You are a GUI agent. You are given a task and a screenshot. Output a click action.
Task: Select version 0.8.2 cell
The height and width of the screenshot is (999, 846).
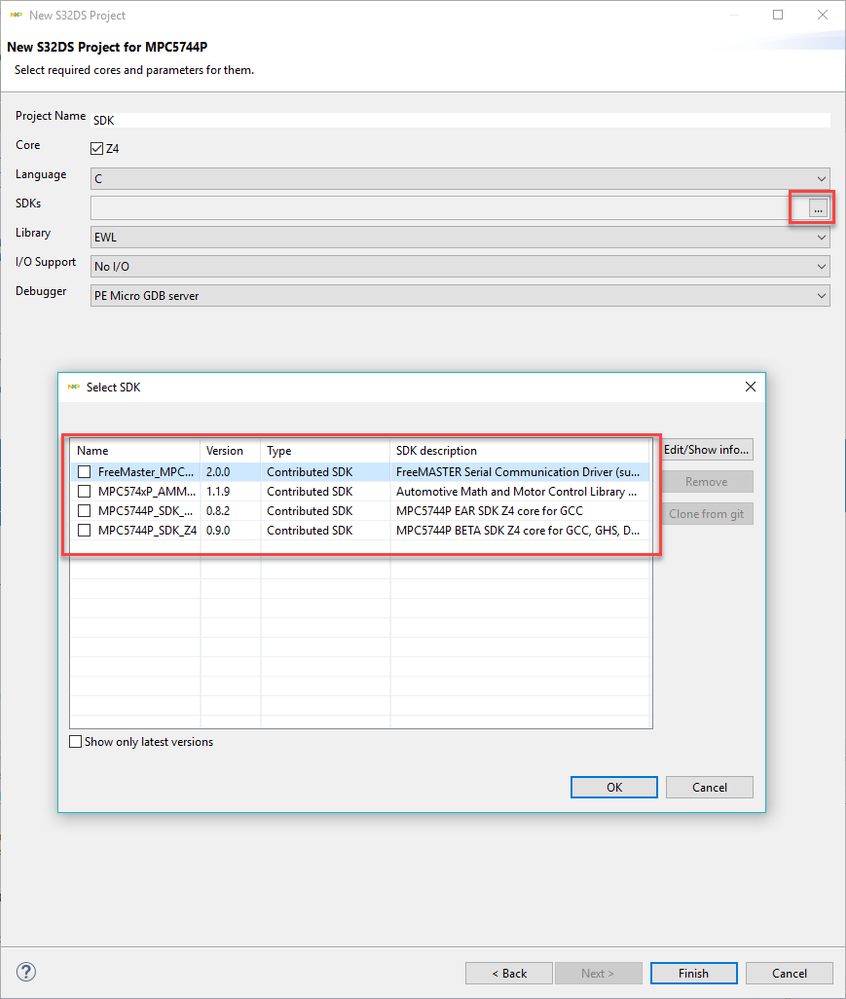click(218, 511)
